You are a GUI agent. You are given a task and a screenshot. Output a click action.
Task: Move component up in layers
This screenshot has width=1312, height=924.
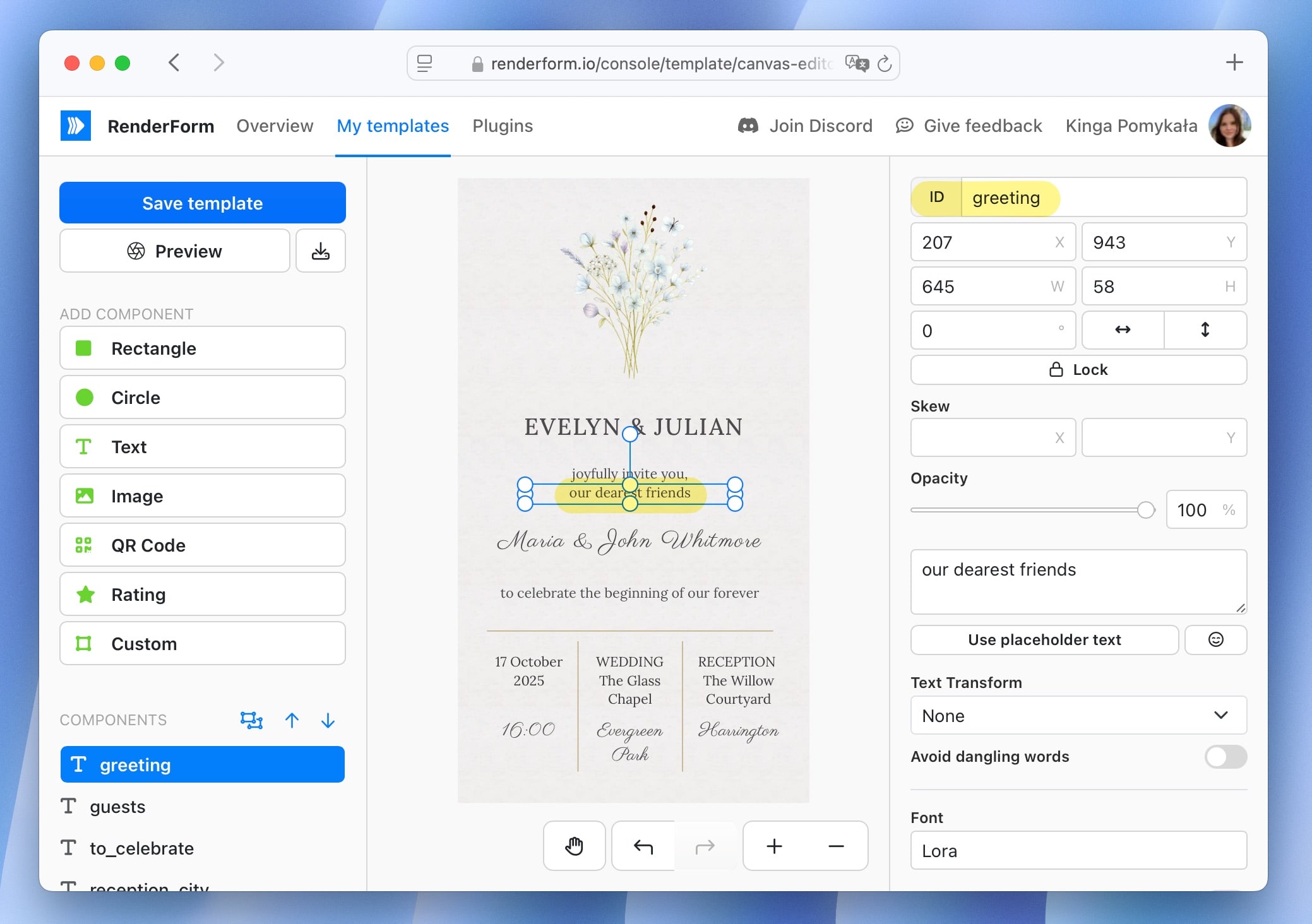[x=292, y=720]
